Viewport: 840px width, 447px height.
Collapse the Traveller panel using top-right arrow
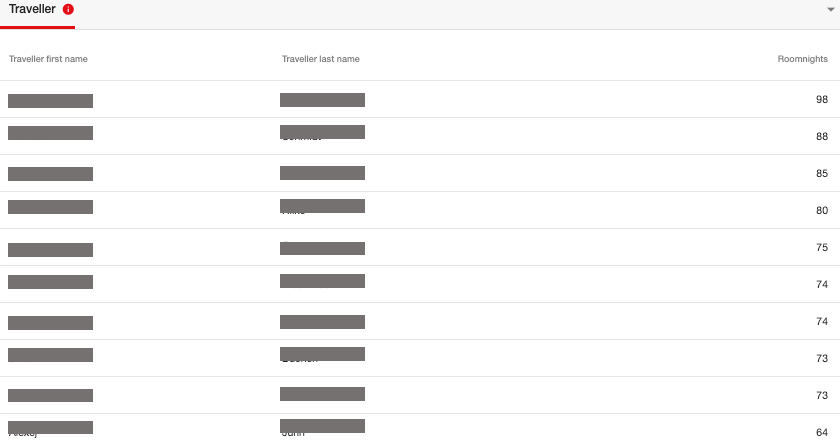(830, 9)
